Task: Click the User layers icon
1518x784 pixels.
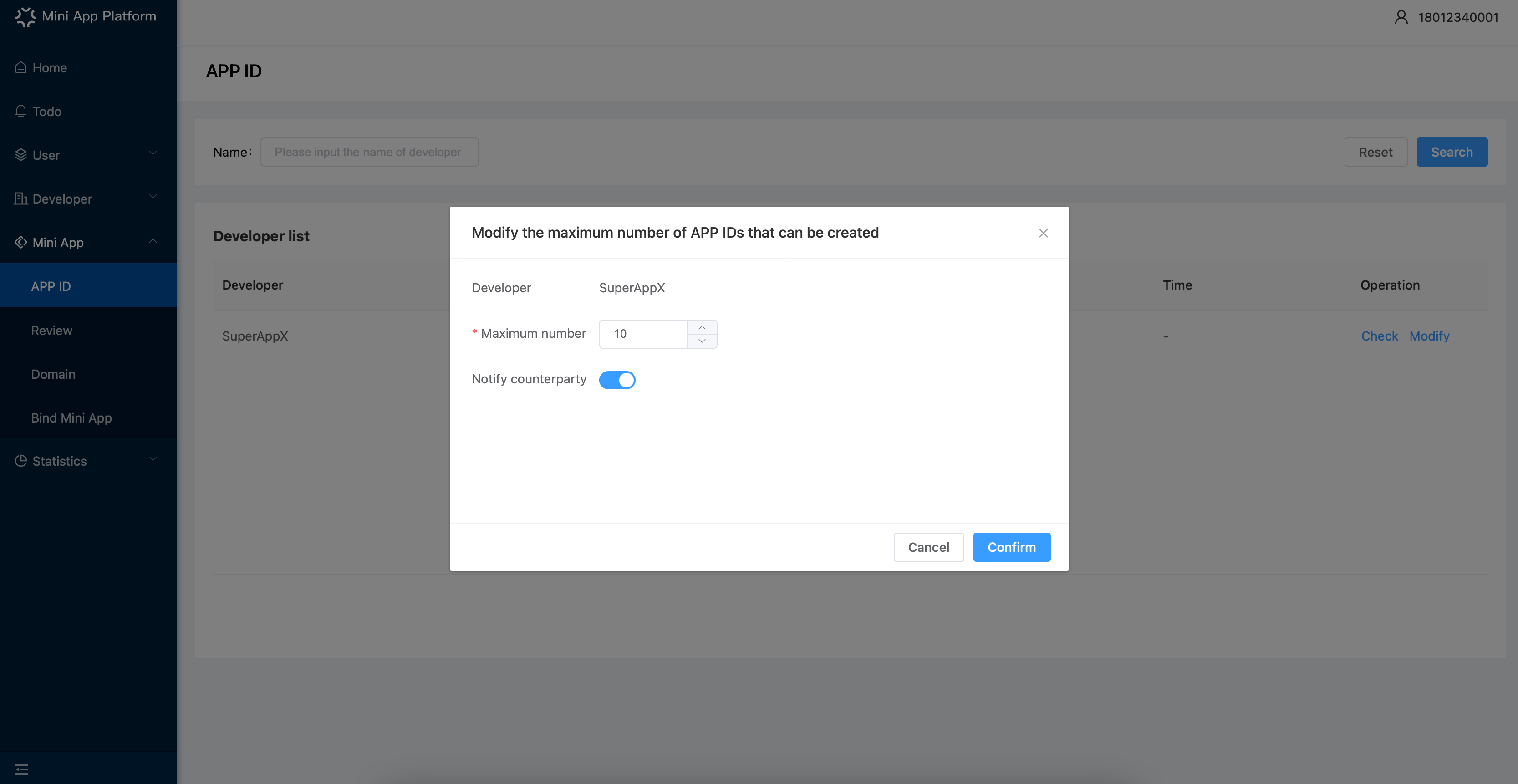Action: click(x=20, y=154)
